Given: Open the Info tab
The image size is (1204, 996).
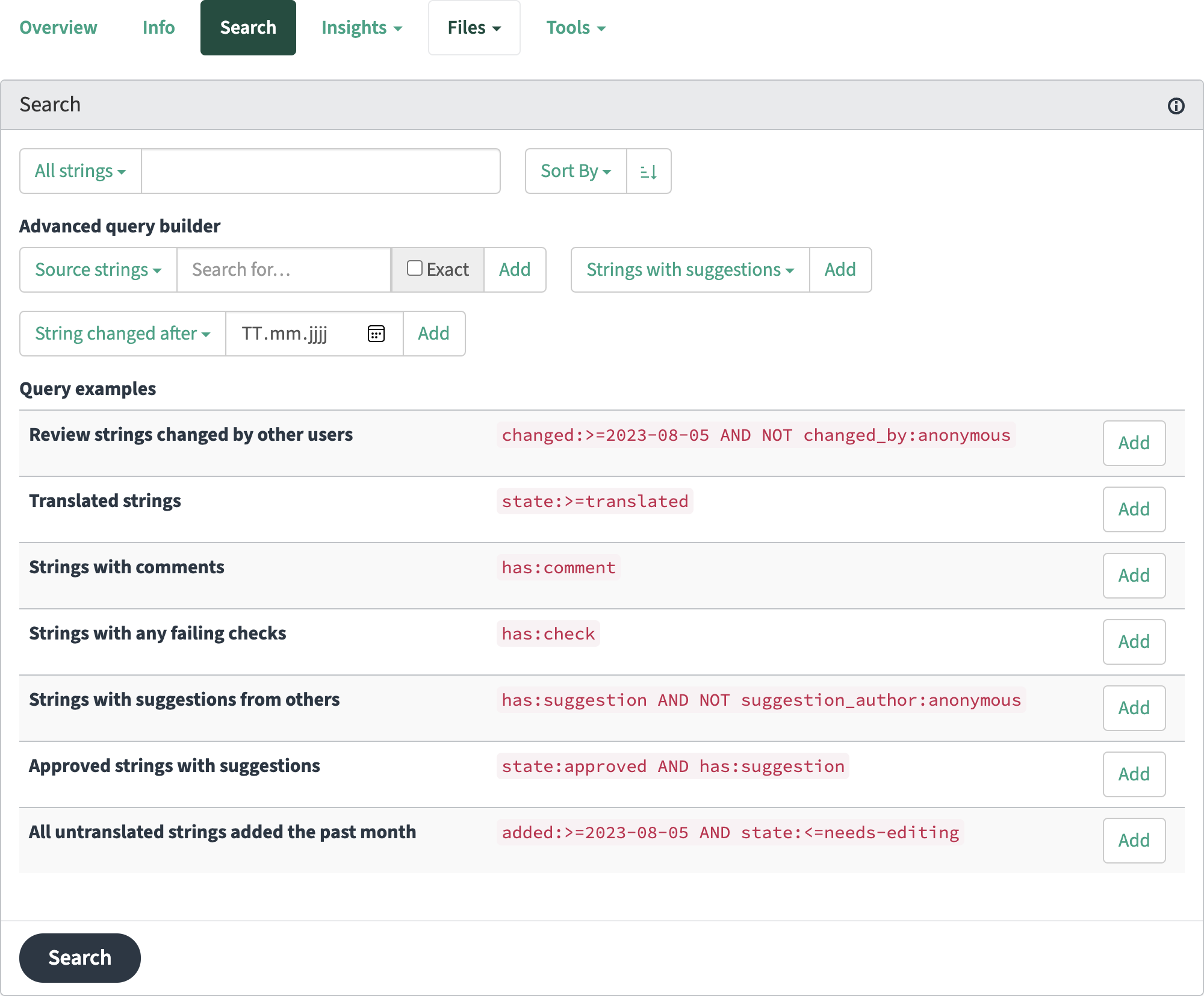Looking at the screenshot, I should 159,28.
